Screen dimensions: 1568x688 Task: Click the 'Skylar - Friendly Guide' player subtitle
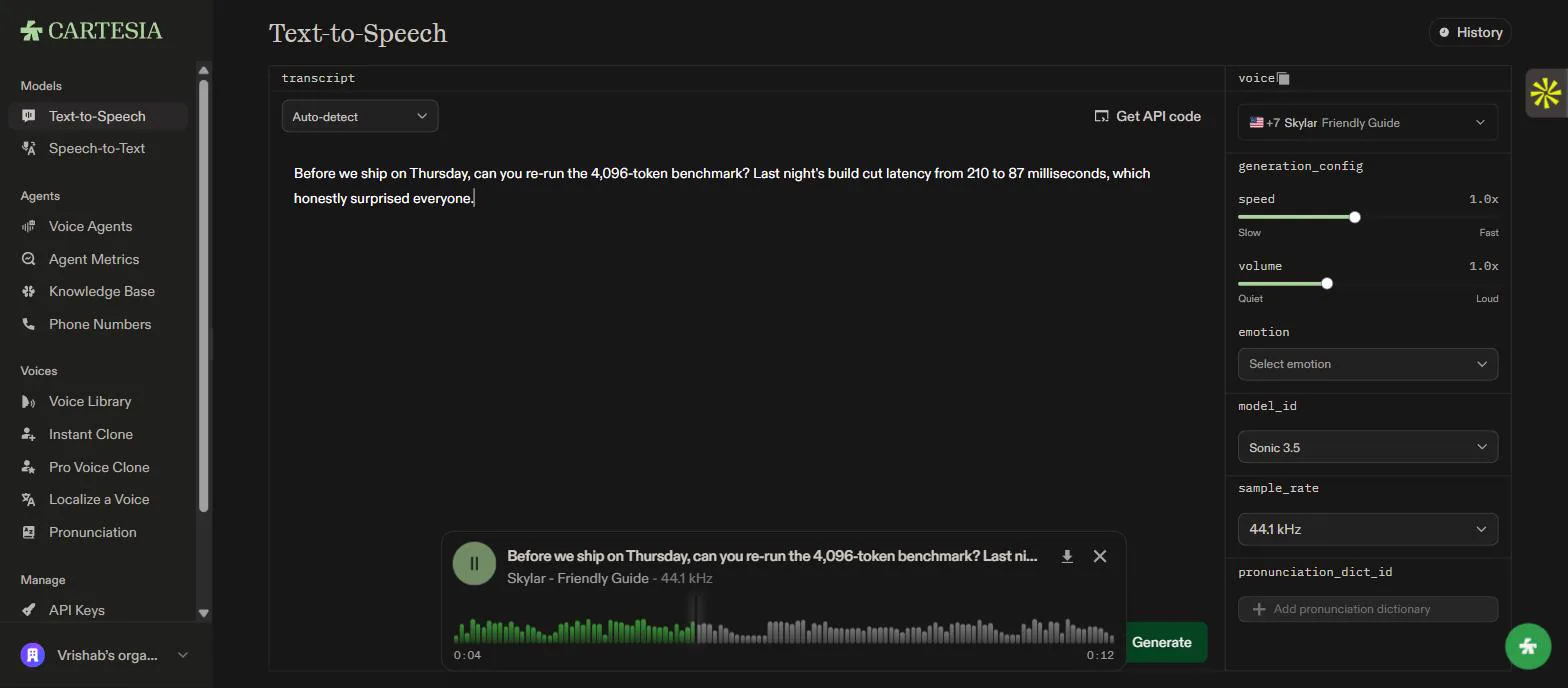[x=578, y=578]
